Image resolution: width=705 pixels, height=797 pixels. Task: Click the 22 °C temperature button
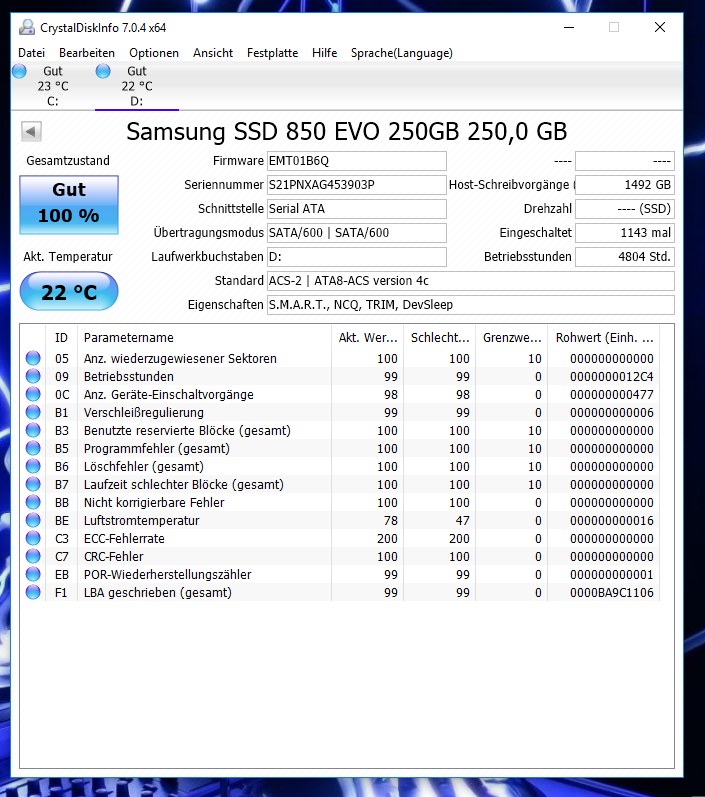(x=69, y=291)
